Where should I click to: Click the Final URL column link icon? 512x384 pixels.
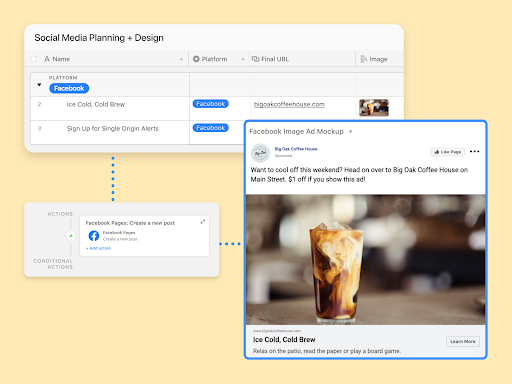[255, 59]
